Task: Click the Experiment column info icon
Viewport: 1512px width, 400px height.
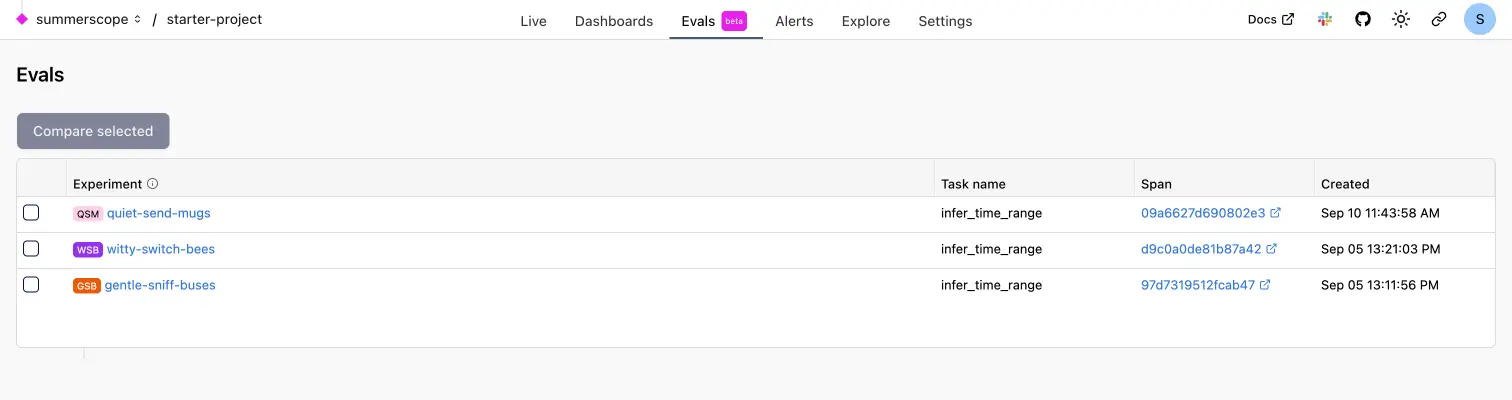Action: click(153, 184)
